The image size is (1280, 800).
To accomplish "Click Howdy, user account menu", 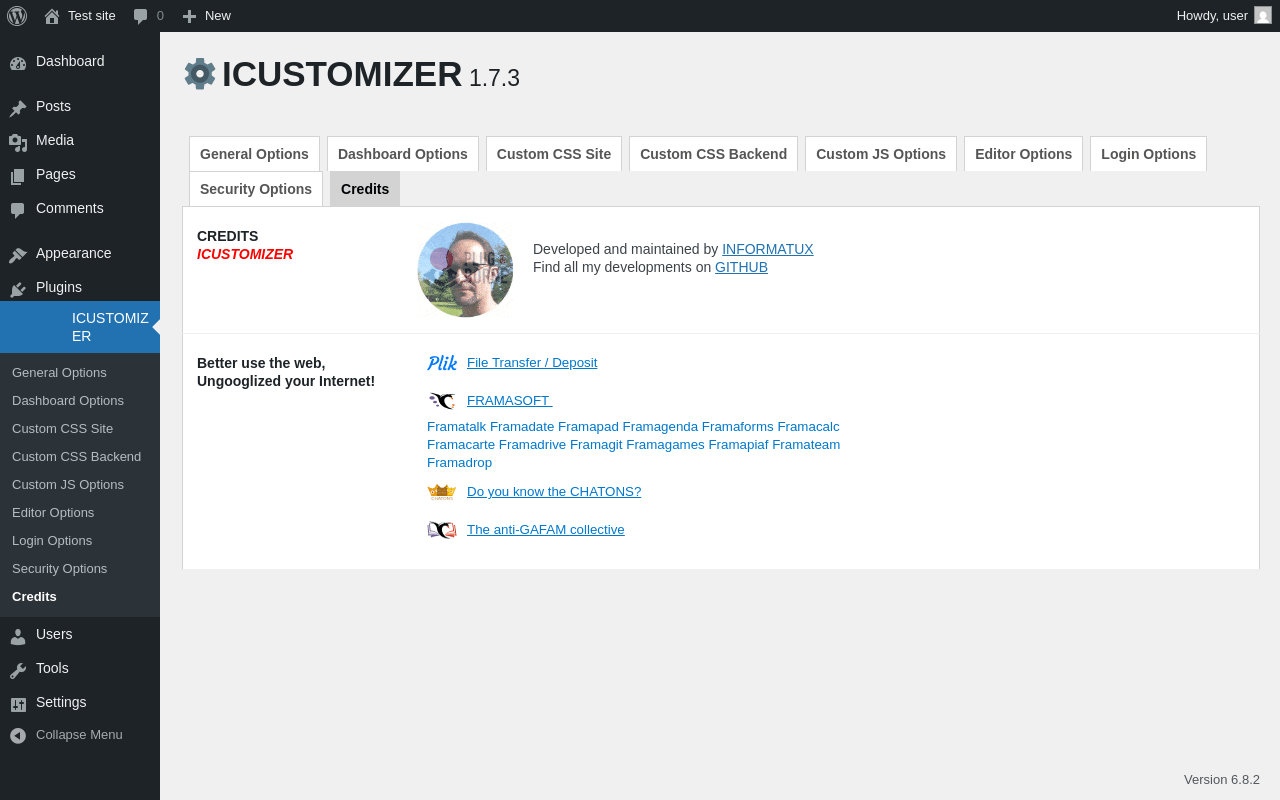I will point(1224,16).
